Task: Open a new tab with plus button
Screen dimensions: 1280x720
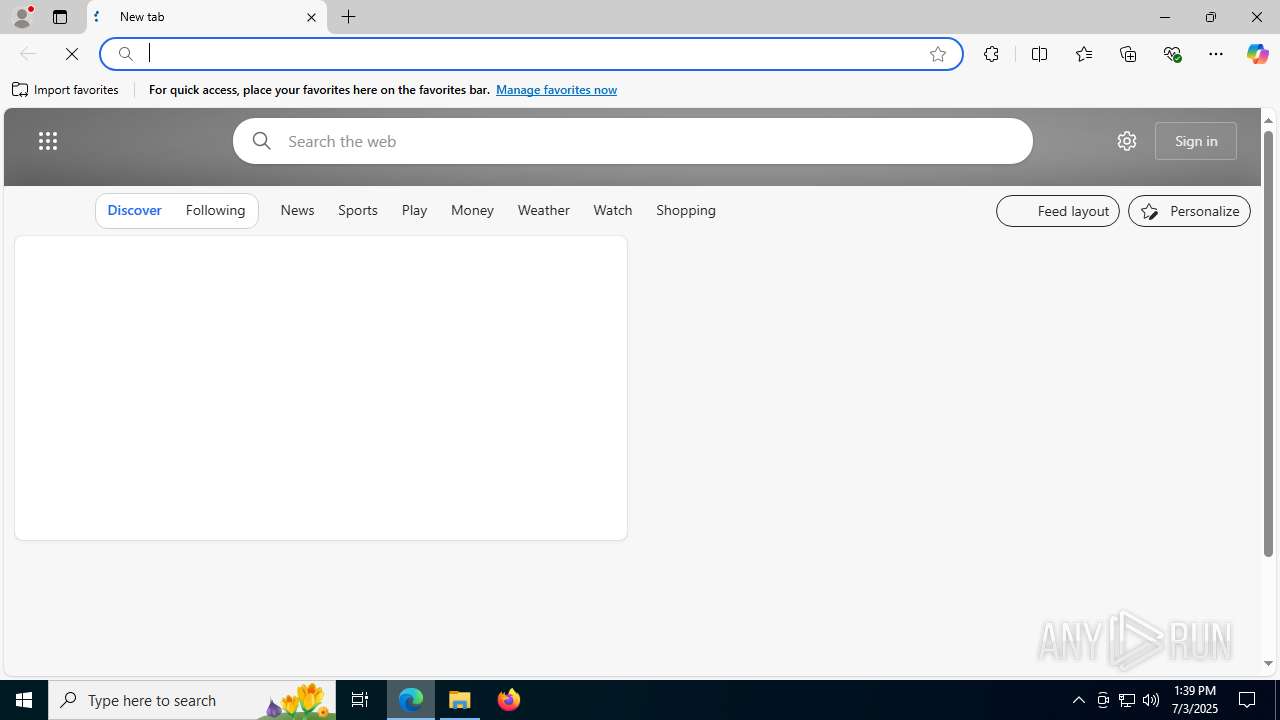Action: point(349,17)
